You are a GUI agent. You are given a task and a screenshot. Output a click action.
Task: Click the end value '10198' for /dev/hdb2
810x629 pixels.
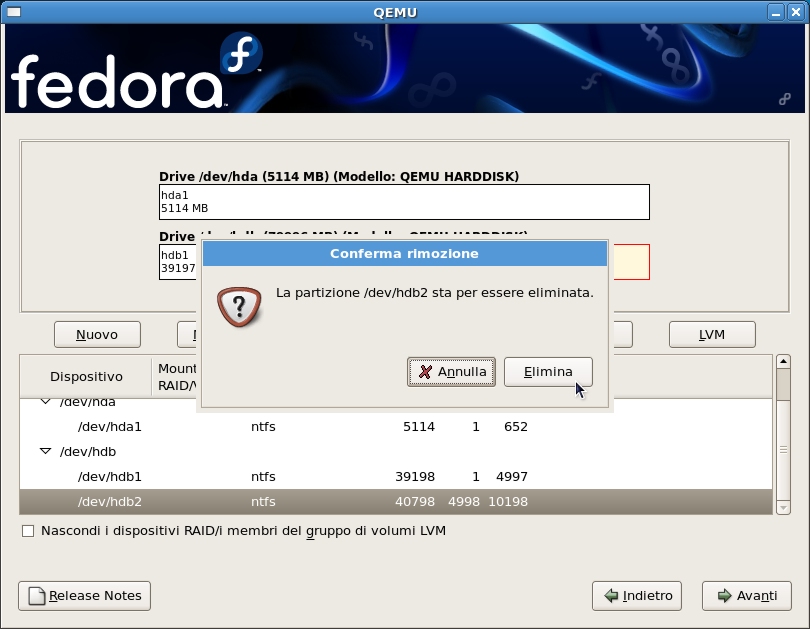click(x=508, y=502)
